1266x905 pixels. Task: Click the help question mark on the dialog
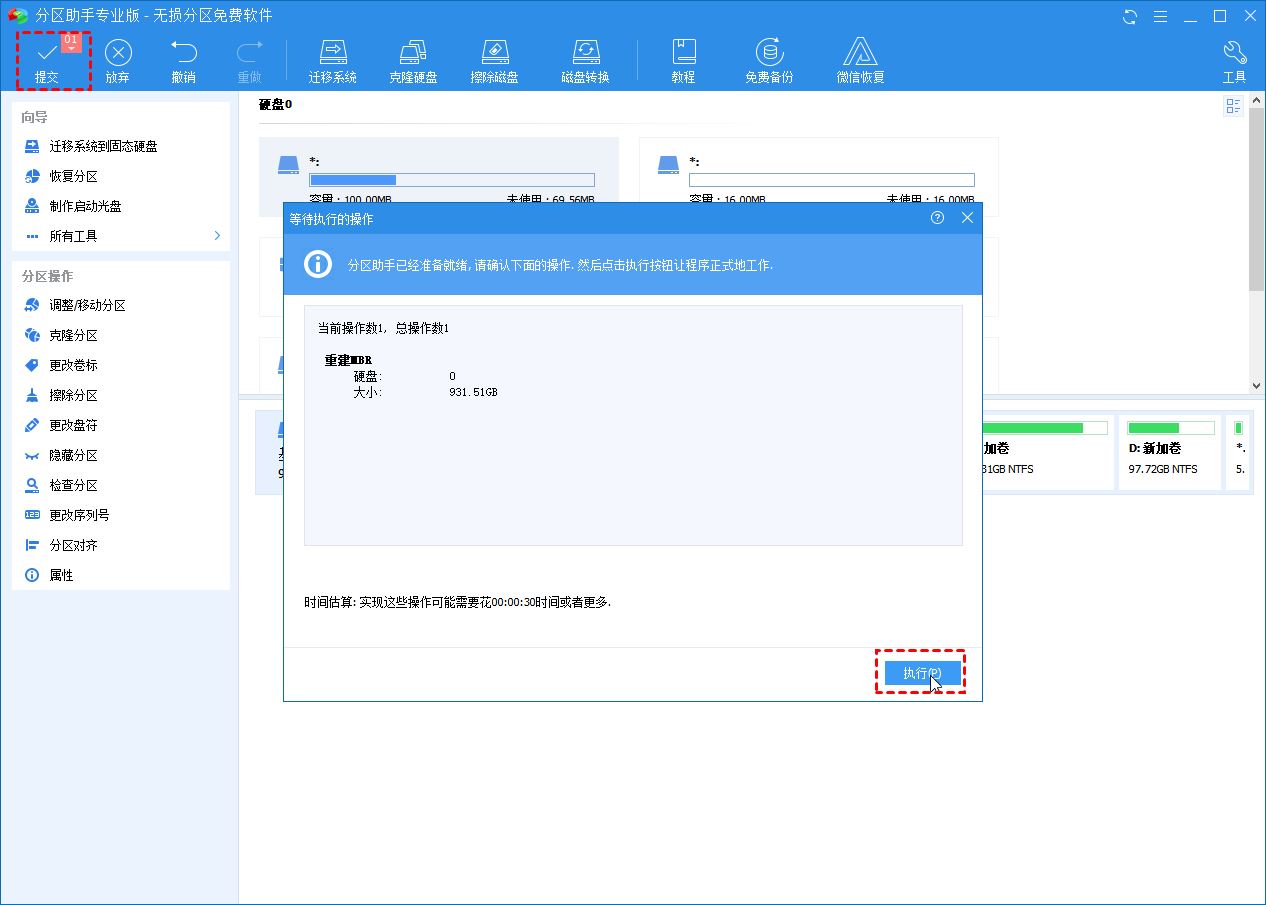(x=937, y=217)
